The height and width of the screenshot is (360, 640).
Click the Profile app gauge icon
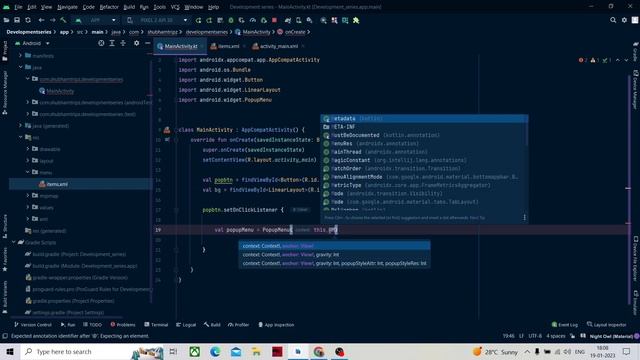253,20
